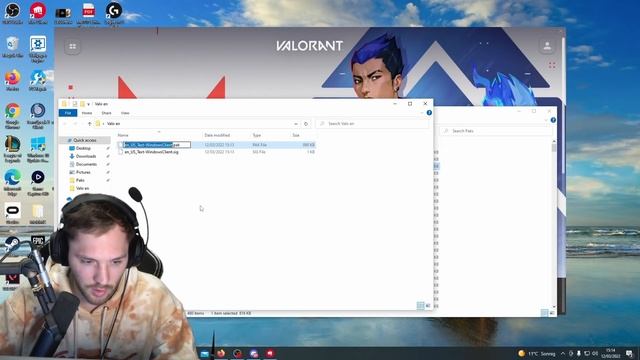Open Paks folder in the navigation pane

point(80,180)
